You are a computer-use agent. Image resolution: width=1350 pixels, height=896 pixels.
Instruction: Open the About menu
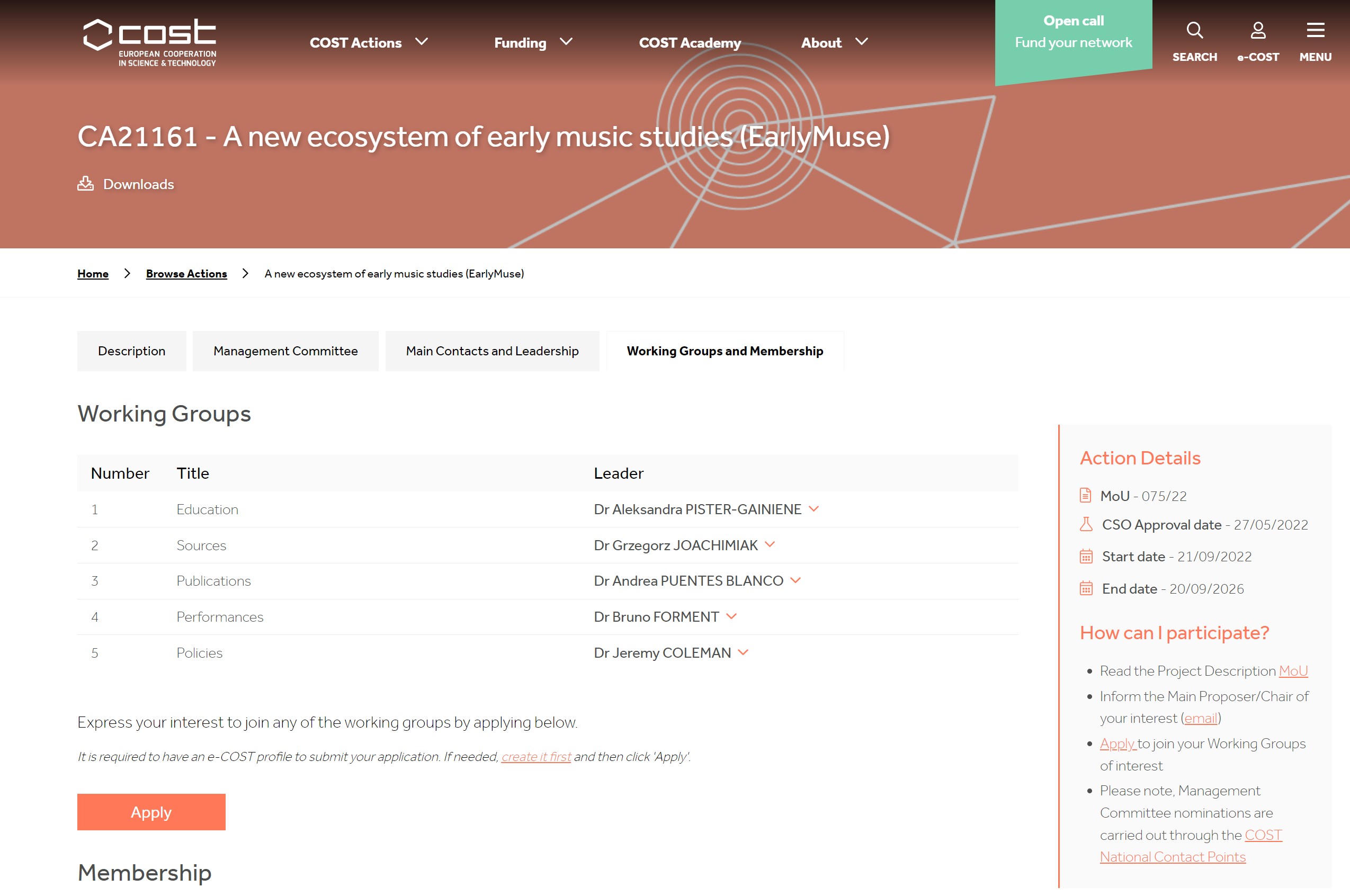pos(821,43)
